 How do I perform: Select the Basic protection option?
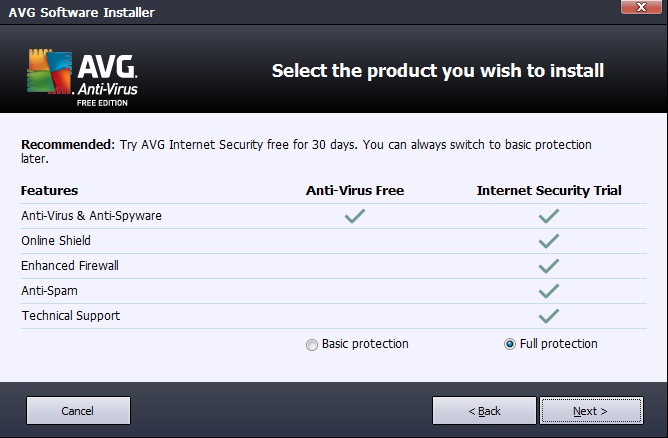pos(313,344)
